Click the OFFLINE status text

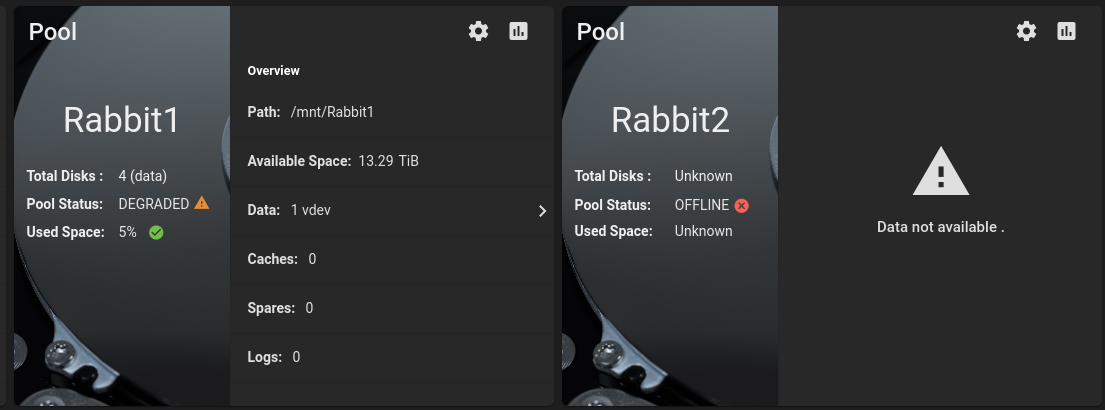point(702,205)
